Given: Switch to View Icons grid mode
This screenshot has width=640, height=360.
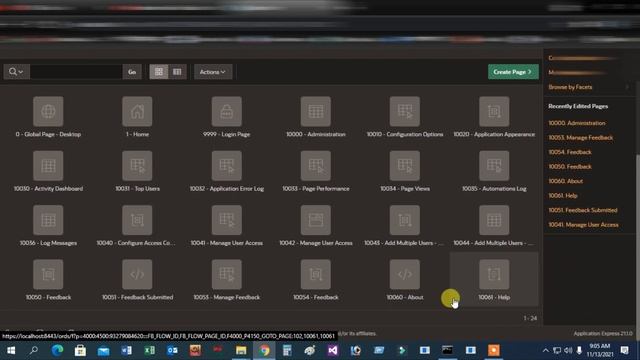Looking at the screenshot, I should [159, 72].
